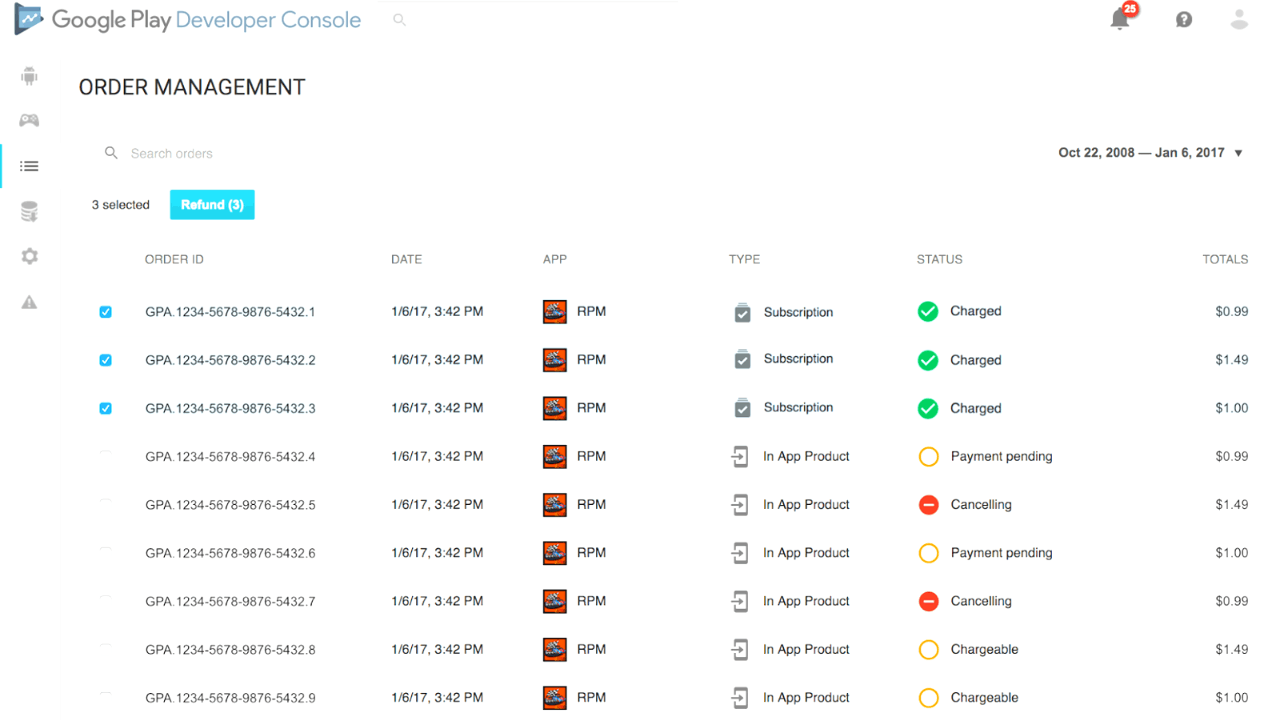Open order GPA.1234-5678-9876-5432.1
The image size is (1280, 720).
230,312
